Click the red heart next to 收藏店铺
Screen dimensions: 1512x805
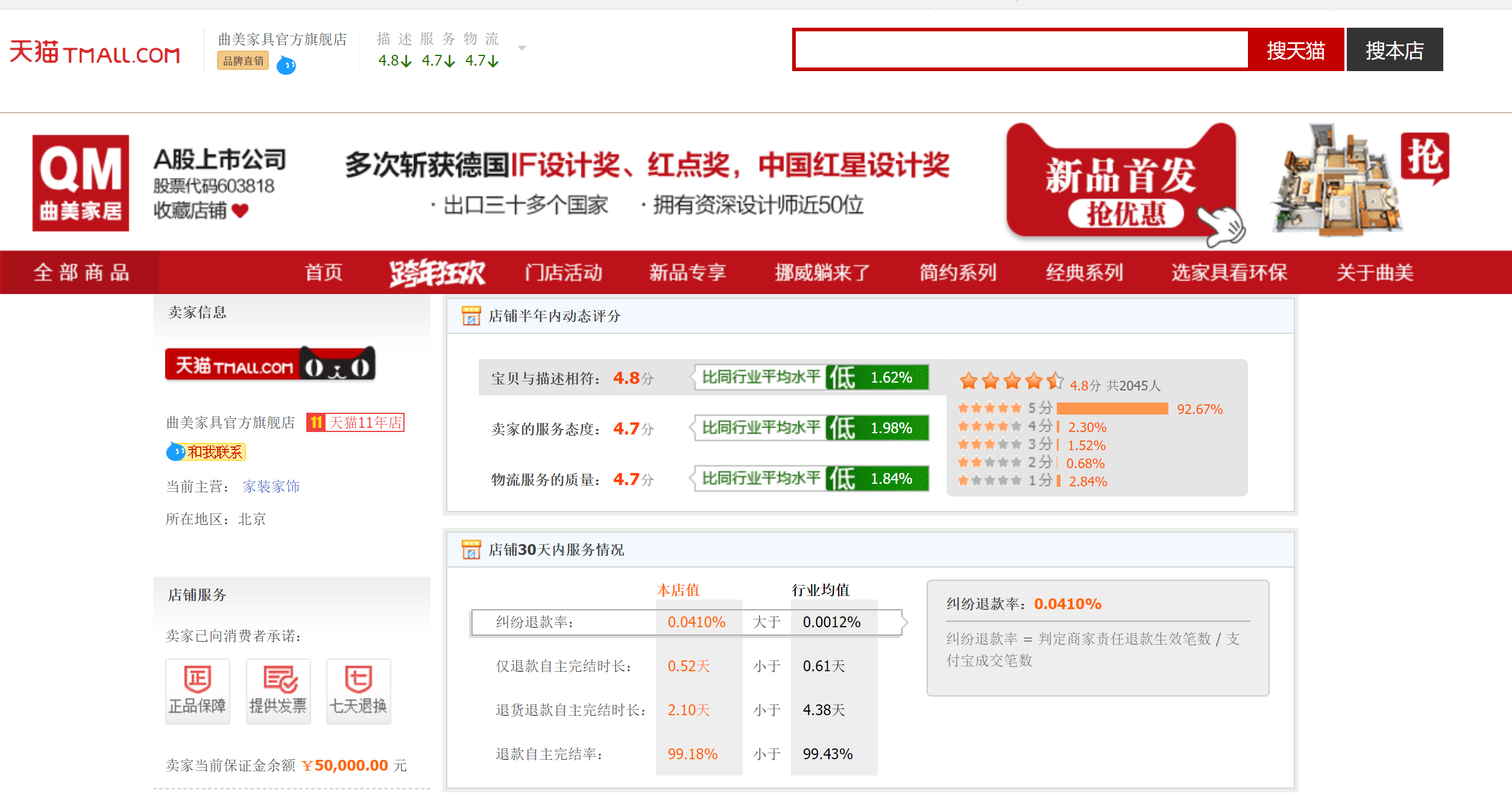[x=240, y=211]
